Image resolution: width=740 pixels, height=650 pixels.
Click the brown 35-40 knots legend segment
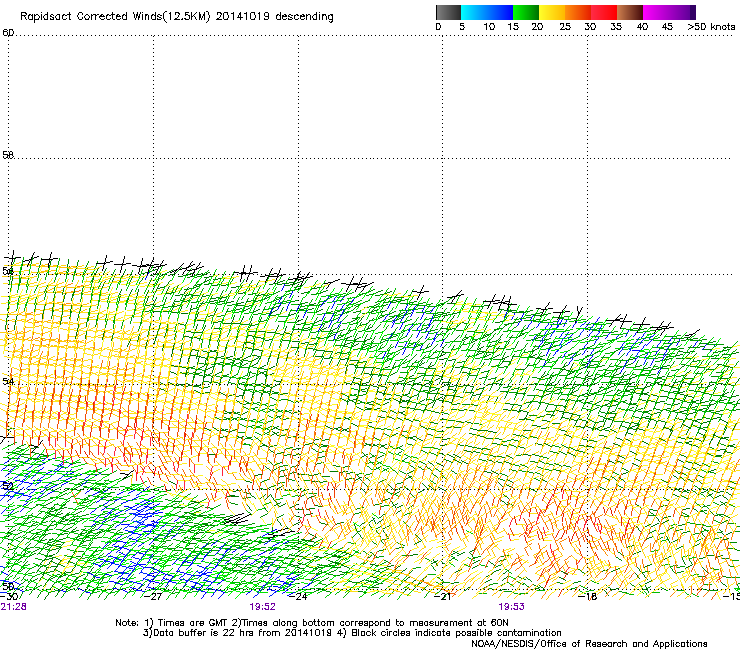coord(630,12)
